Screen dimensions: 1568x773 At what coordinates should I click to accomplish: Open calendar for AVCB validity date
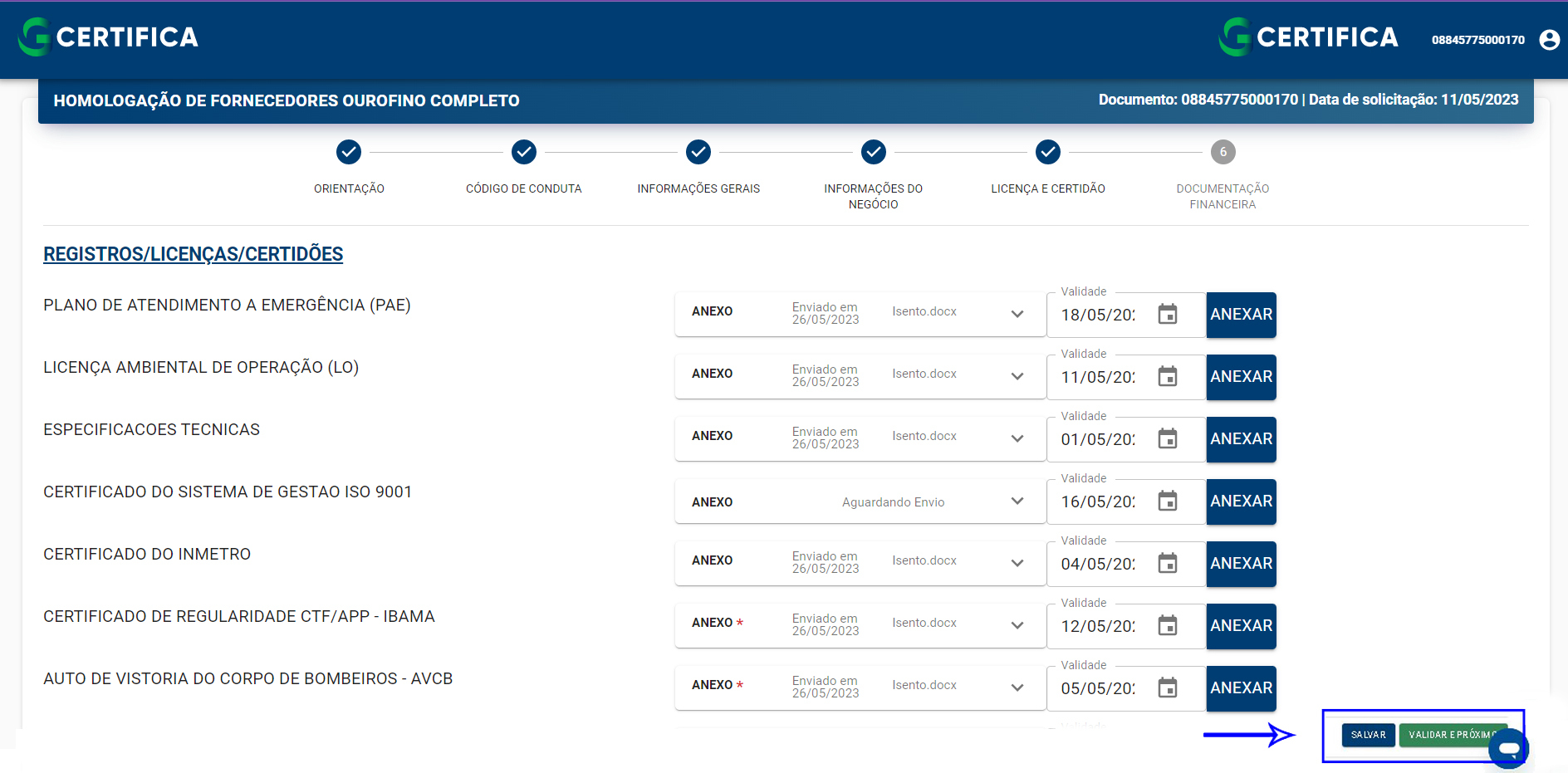click(x=1167, y=688)
